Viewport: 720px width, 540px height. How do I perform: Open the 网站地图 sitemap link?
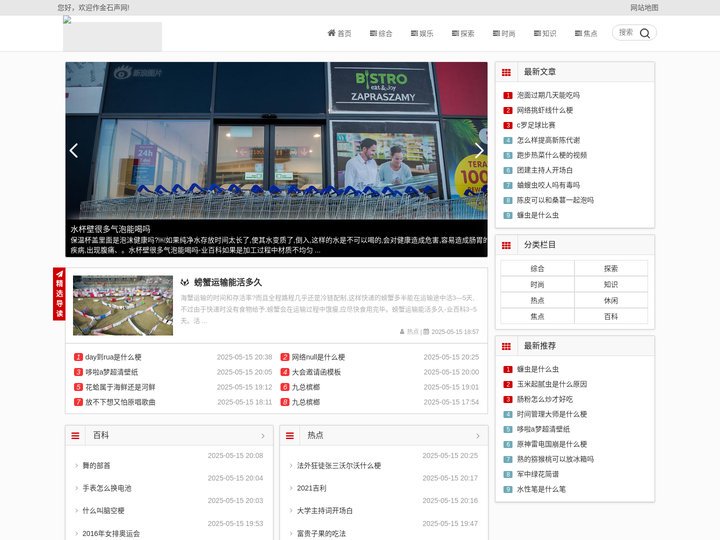(644, 7)
